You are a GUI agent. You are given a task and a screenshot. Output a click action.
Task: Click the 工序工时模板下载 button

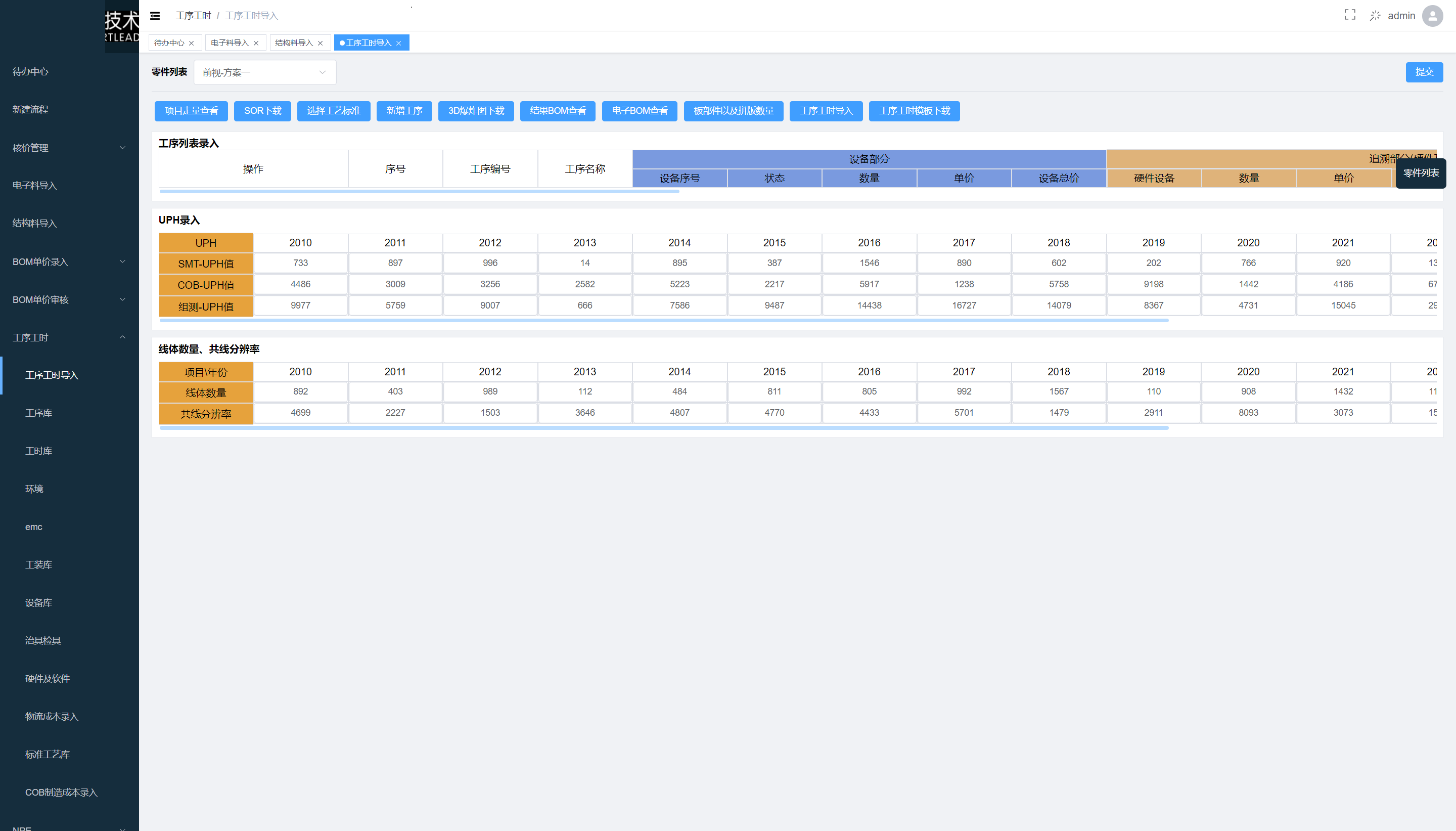(x=914, y=111)
